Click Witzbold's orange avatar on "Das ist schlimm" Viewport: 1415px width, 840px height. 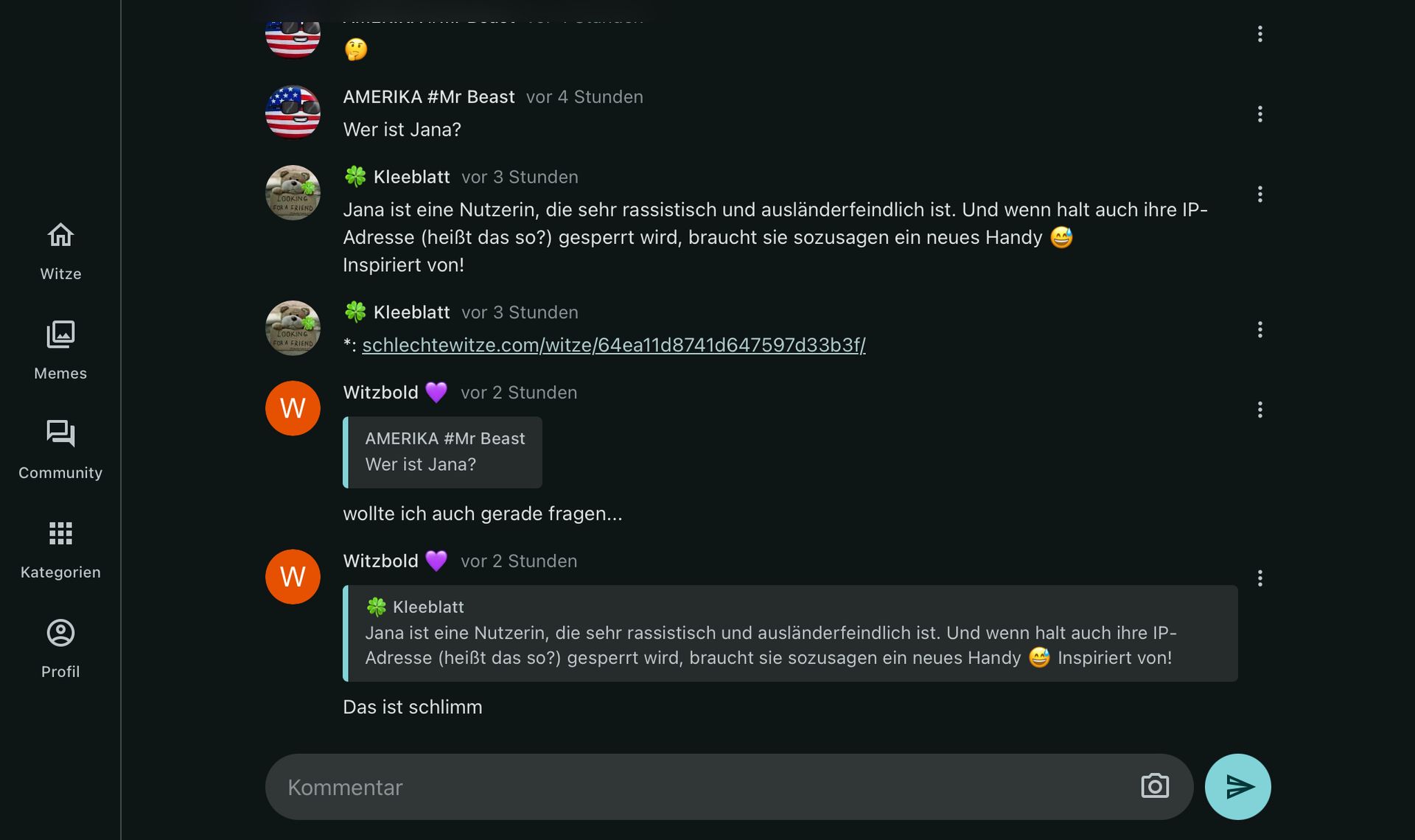[293, 577]
